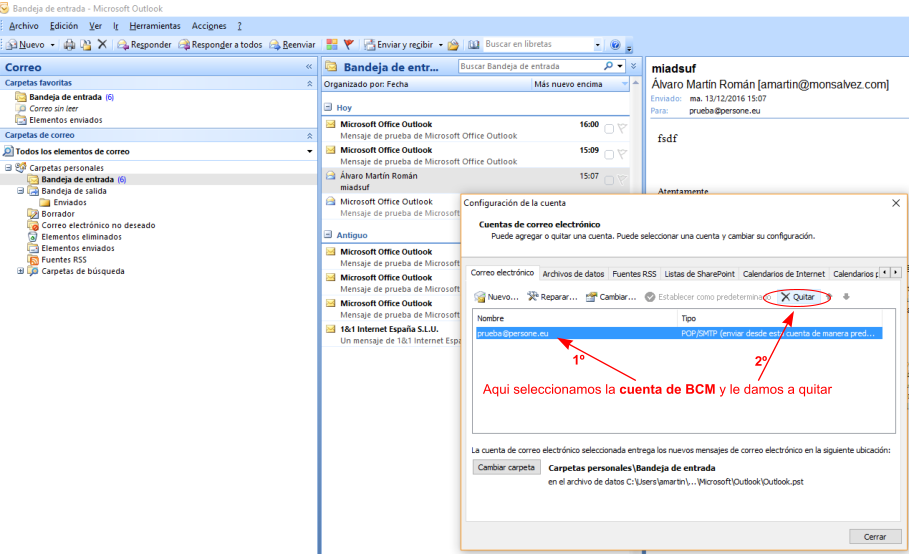Viewport: 909px width, 554px height.
Task: Click the follow-up red flag icon
Action: (348, 45)
